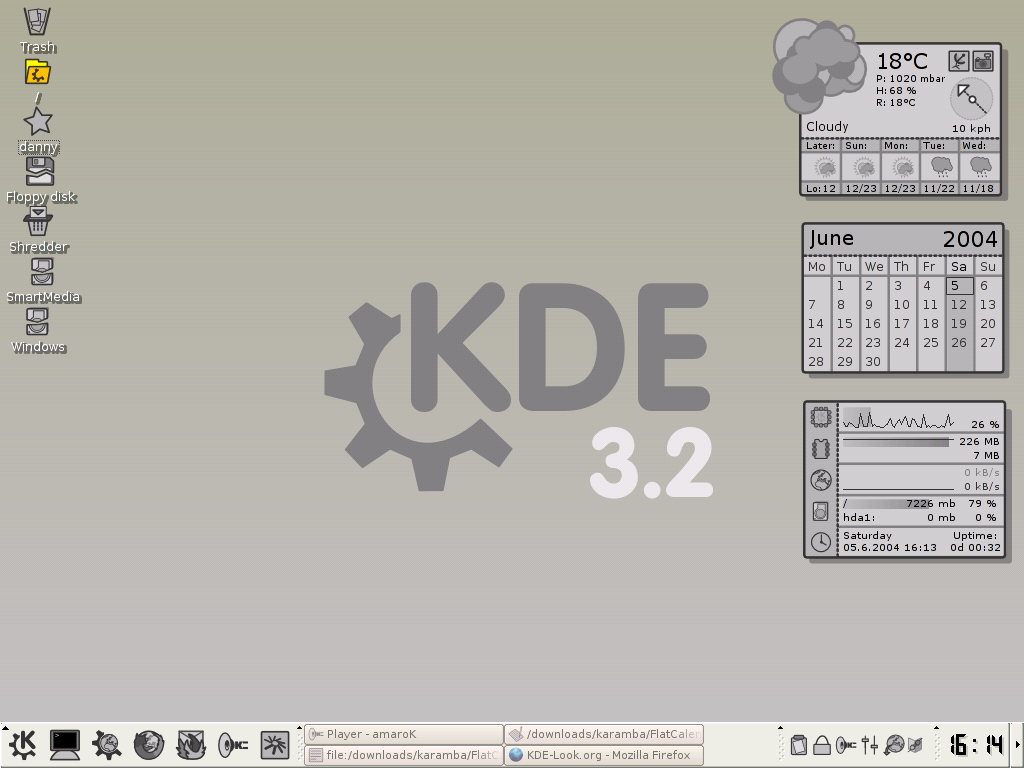Viewport: 1024px width, 768px height.
Task: Click amaroK speaker icon in system tray
Action: [846, 744]
